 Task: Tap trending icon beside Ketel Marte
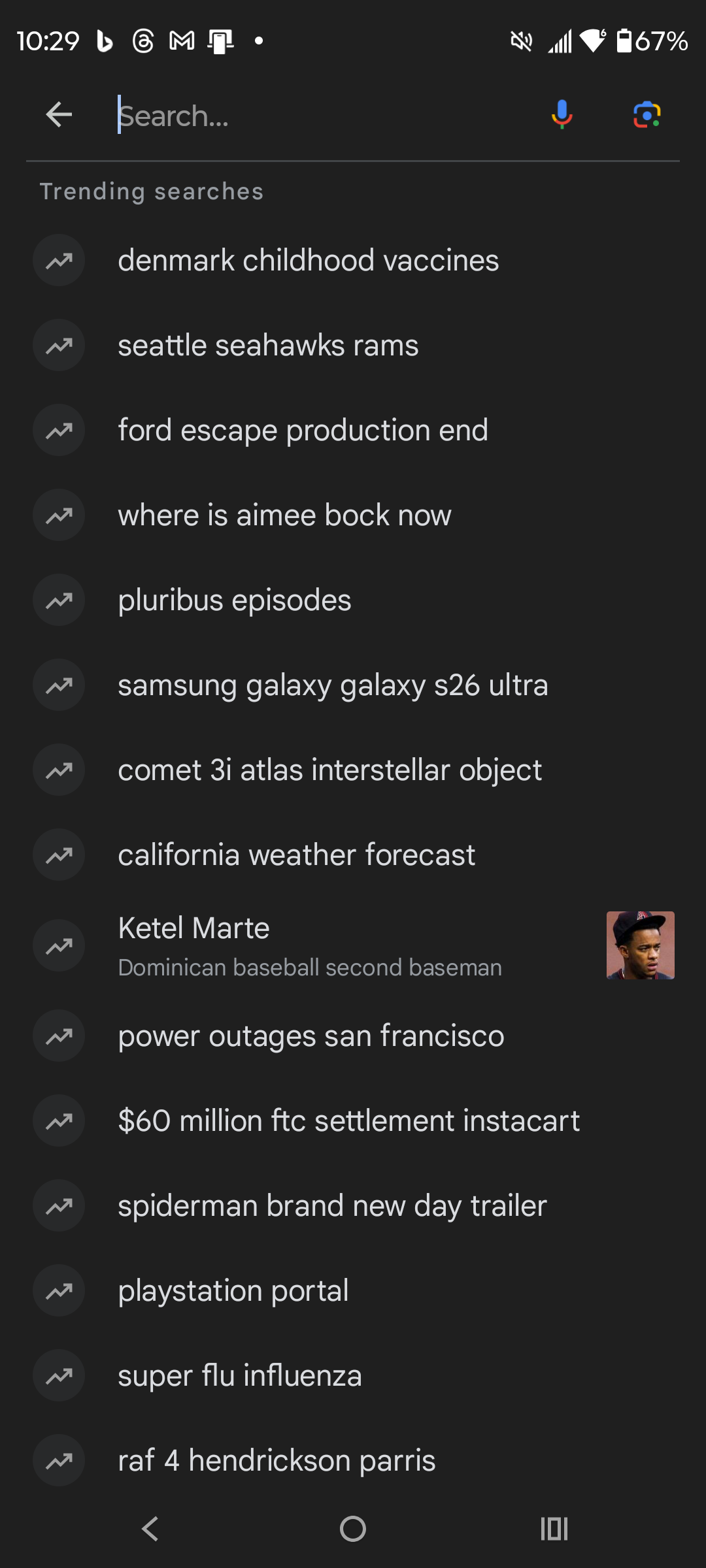point(59,945)
